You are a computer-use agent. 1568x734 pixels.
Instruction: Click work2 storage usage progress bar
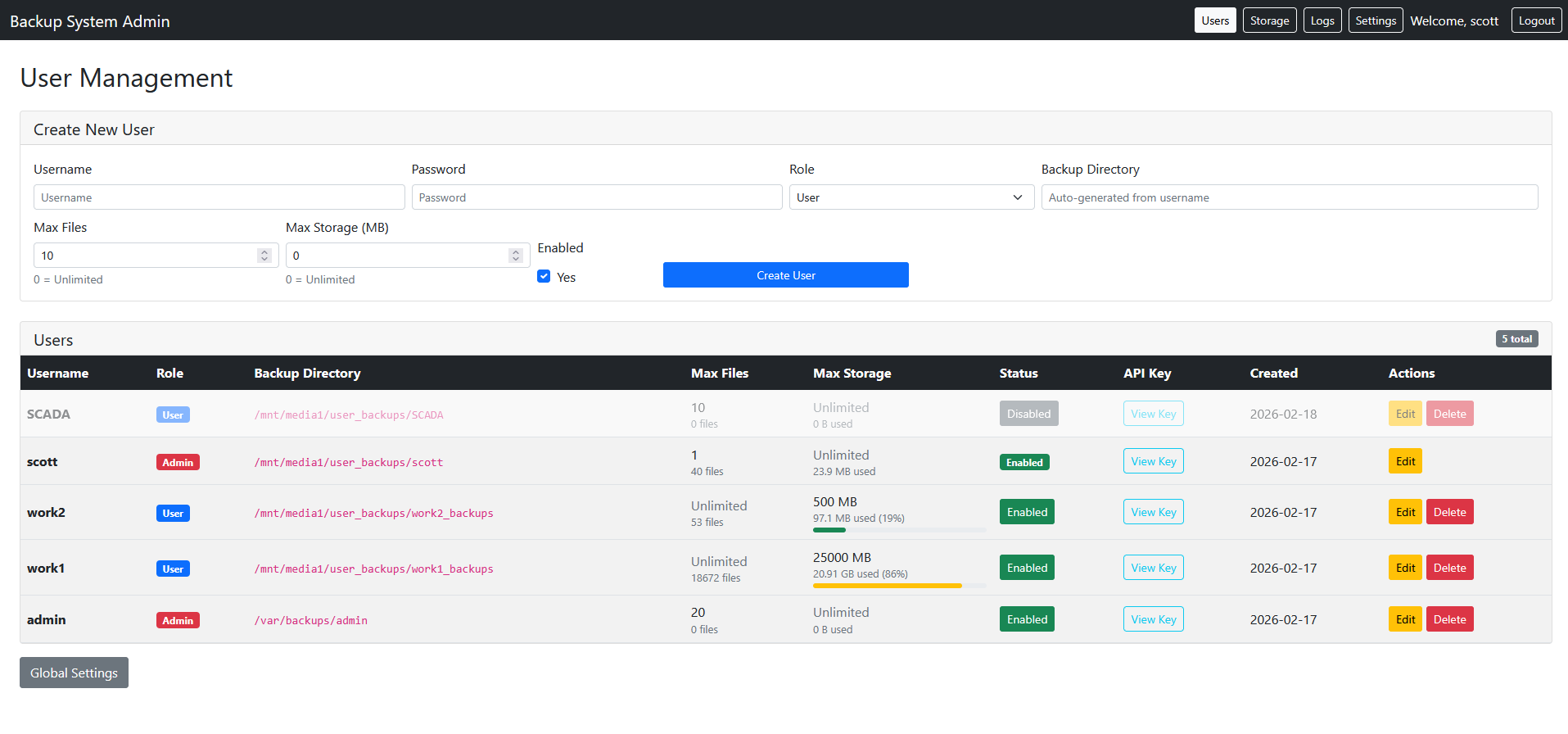tap(899, 530)
